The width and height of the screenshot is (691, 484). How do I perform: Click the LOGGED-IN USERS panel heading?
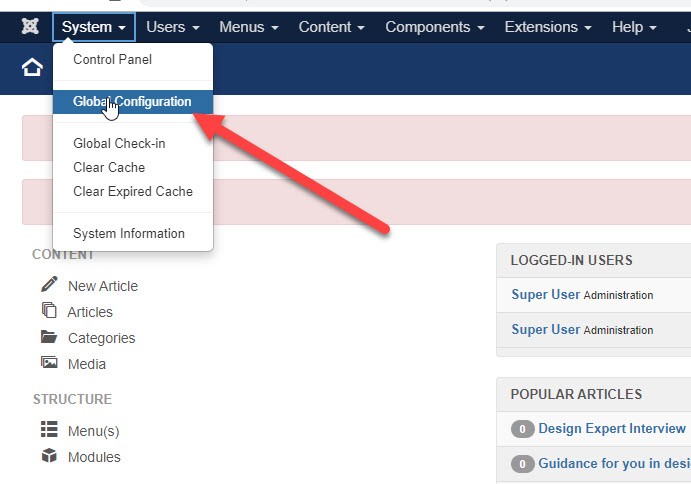click(x=571, y=260)
